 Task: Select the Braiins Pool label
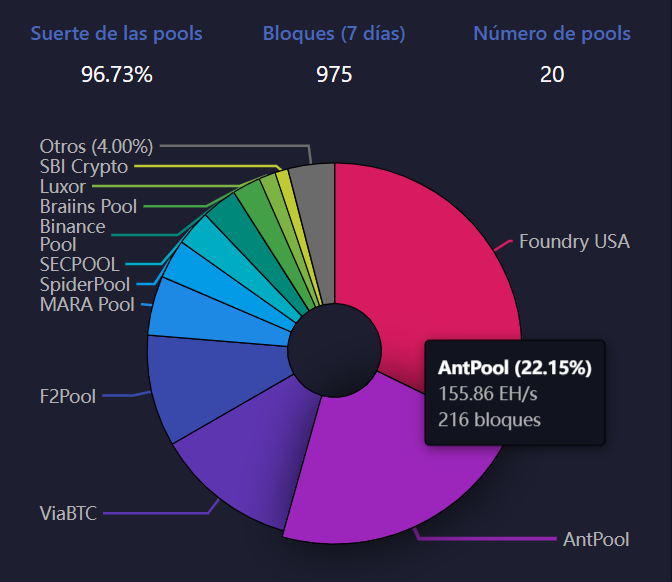(x=88, y=207)
